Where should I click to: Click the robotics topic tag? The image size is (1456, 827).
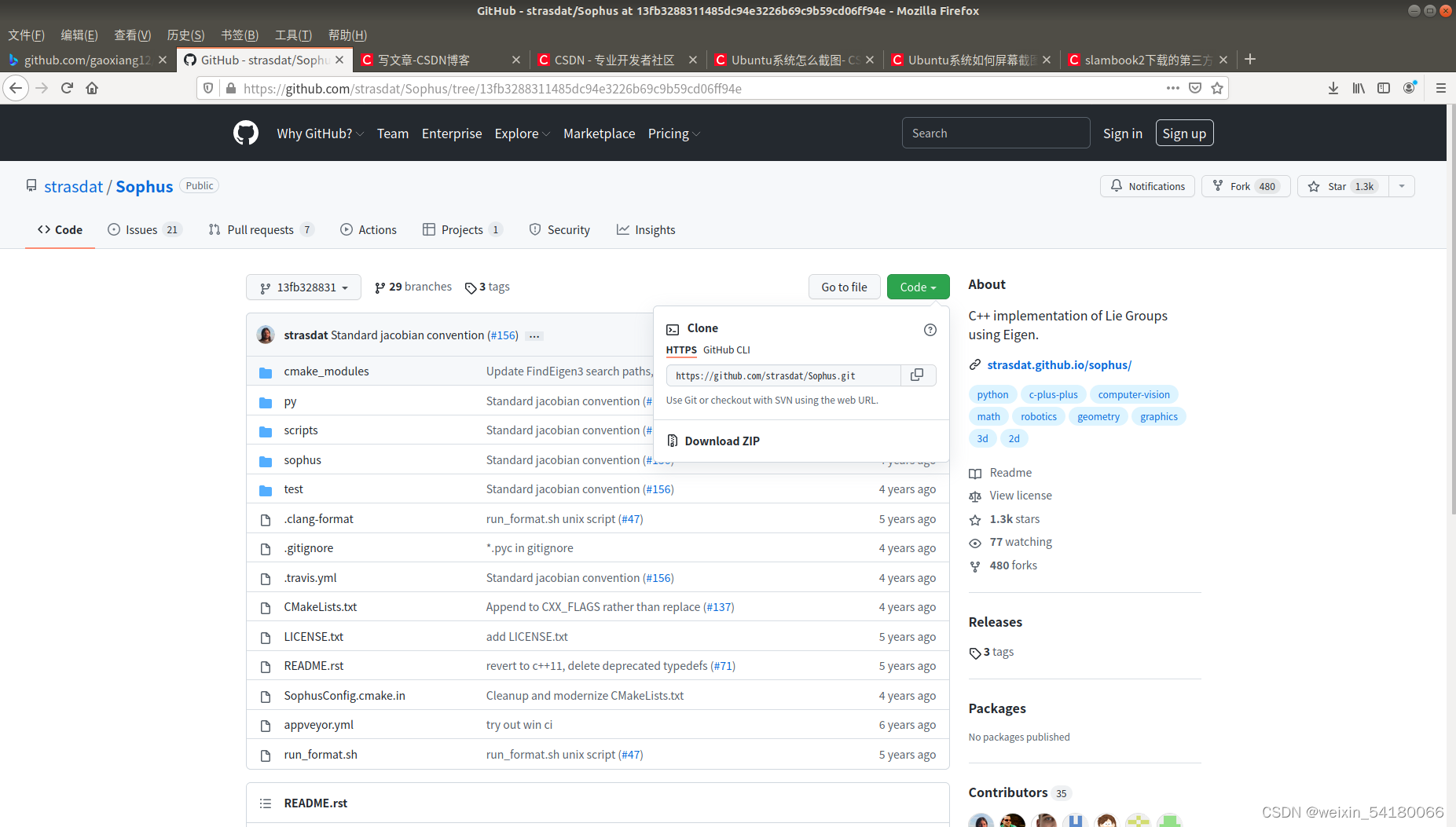pyautogui.click(x=1038, y=416)
